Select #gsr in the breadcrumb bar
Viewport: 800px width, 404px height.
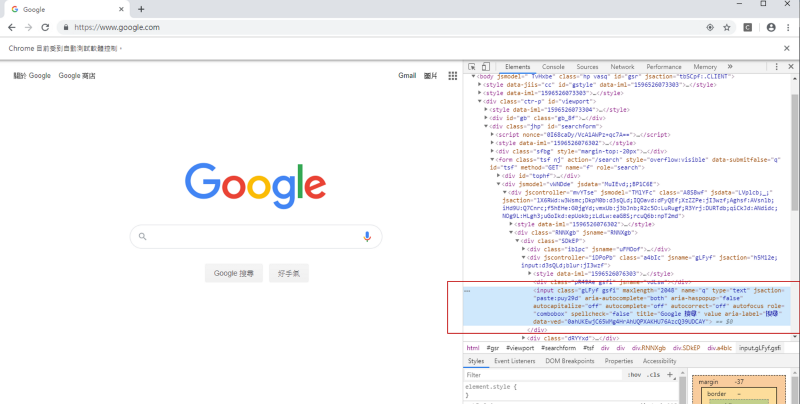493,348
